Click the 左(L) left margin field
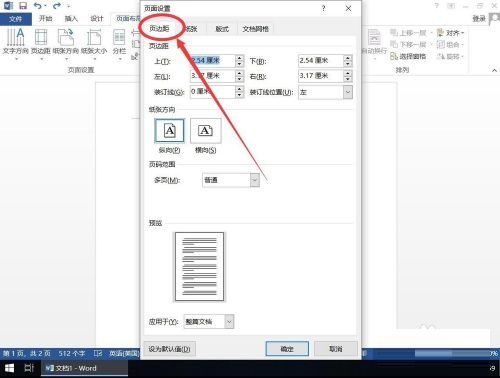This screenshot has height=378, width=500. [x=212, y=76]
